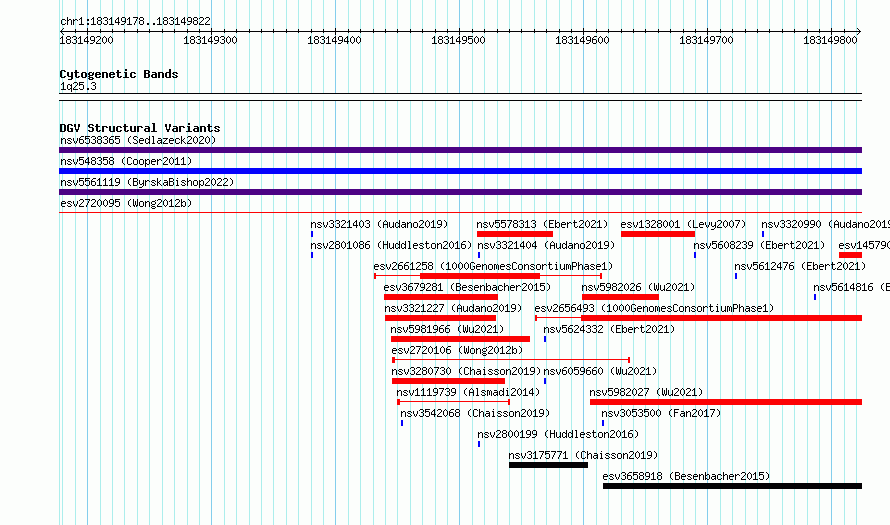Viewport: 890px width, 525px height.
Task: Open the nsv5624332 (Ebert2021) label
Action: pos(609,329)
